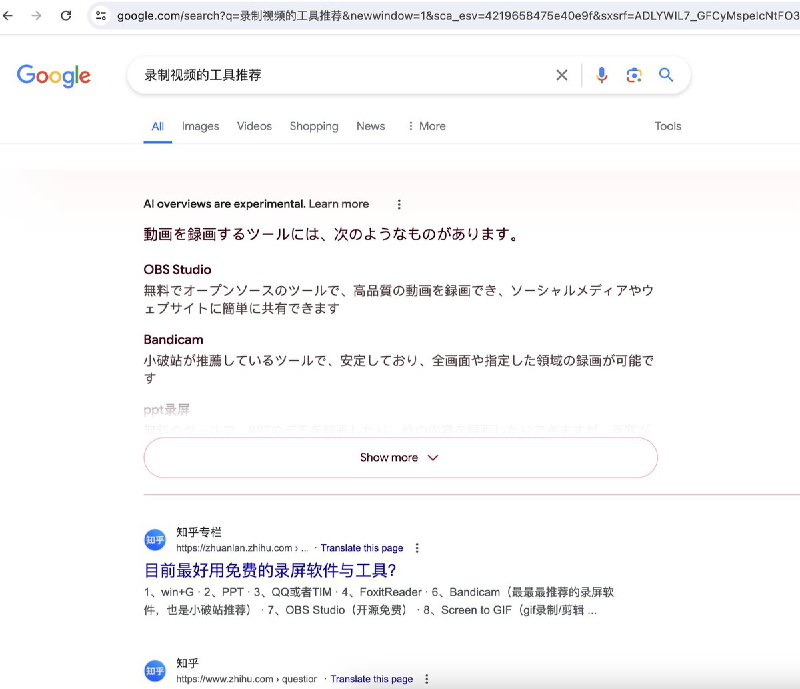Image resolution: width=800 pixels, height=689 pixels.
Task: Click inside the Google search text field
Action: [x=340, y=75]
